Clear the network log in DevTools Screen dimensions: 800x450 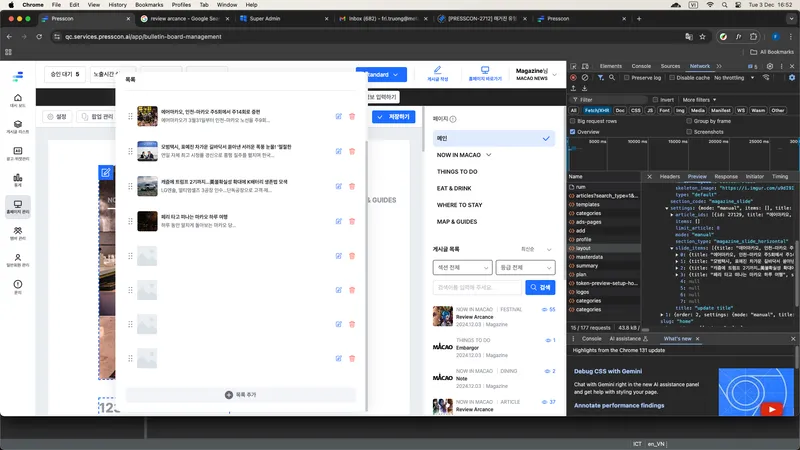(x=585, y=78)
